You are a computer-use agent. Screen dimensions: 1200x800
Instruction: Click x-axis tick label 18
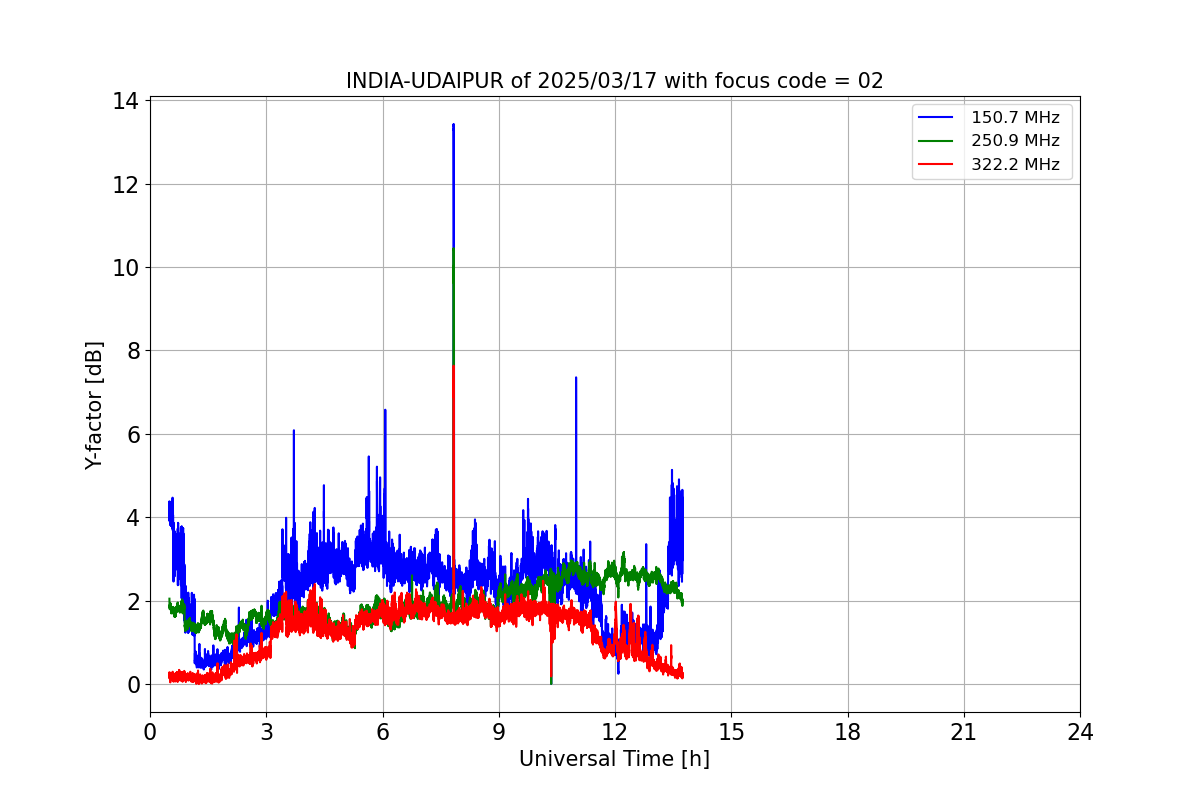click(x=848, y=732)
